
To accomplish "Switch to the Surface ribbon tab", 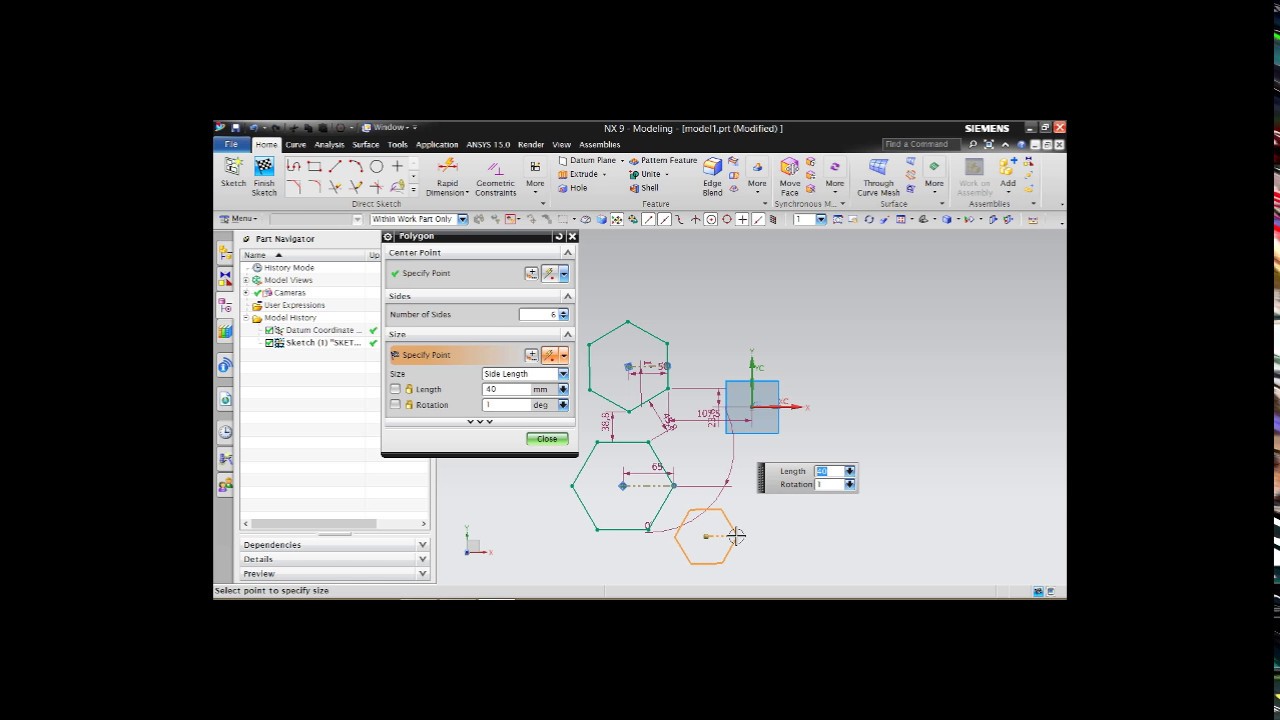I will click(366, 145).
